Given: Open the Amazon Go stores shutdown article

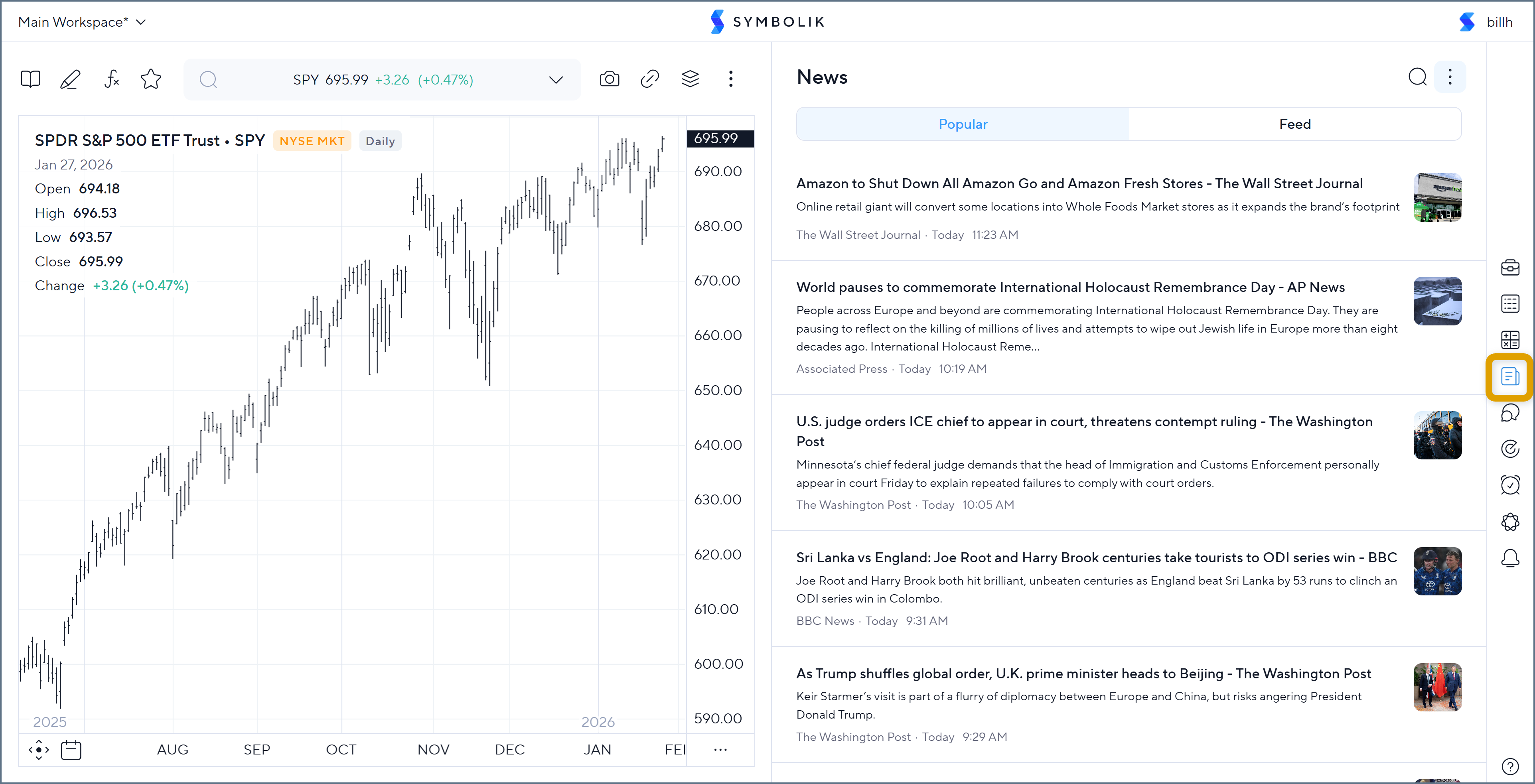Looking at the screenshot, I should (1079, 183).
